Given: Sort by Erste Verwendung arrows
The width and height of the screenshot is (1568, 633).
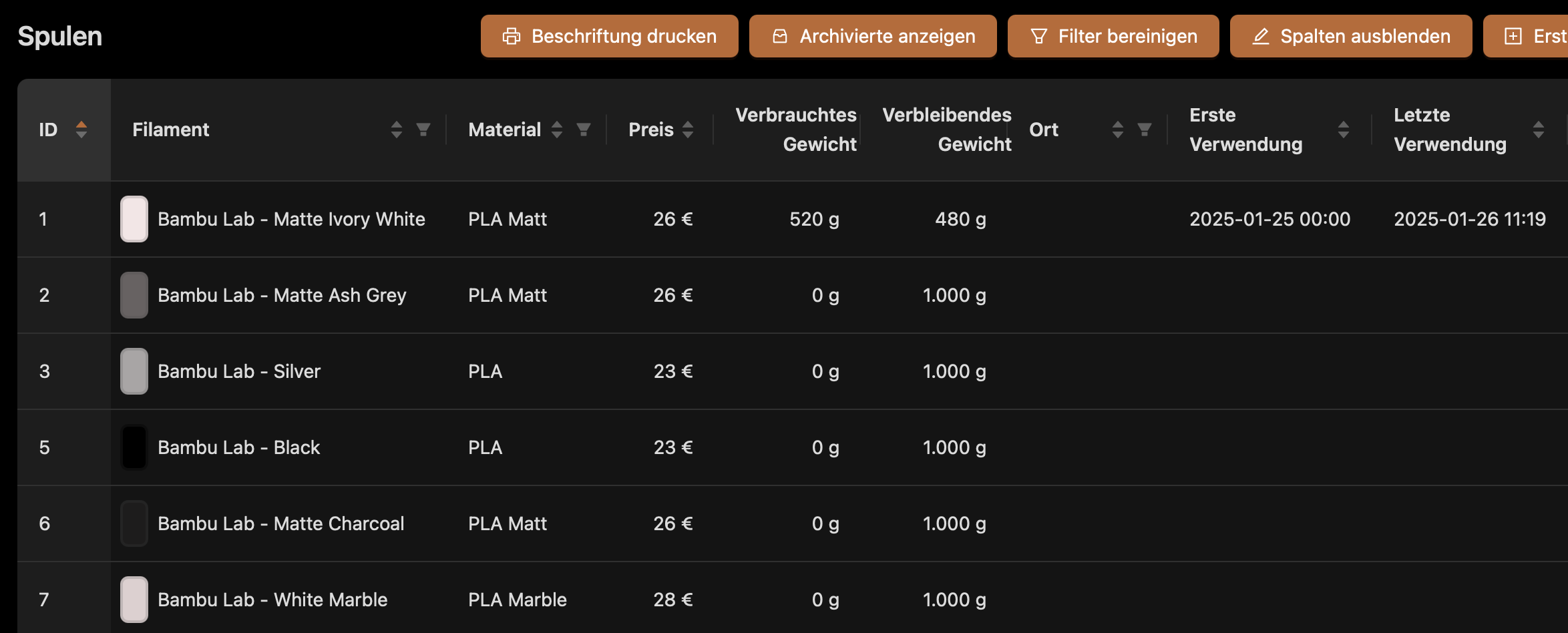Looking at the screenshot, I should (1344, 130).
